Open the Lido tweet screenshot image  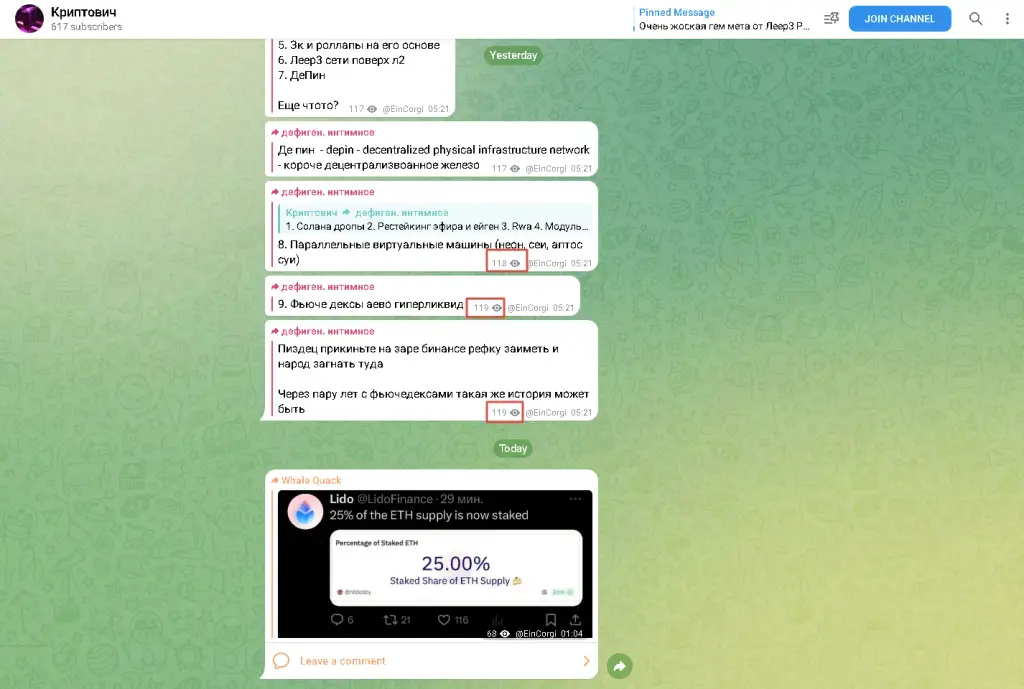[x=435, y=564]
